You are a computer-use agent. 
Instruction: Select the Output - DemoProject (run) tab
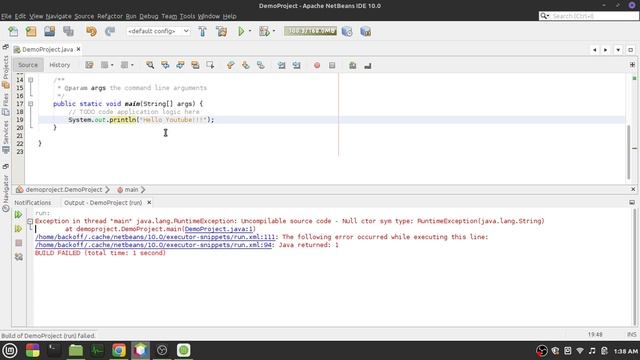tap(103, 202)
